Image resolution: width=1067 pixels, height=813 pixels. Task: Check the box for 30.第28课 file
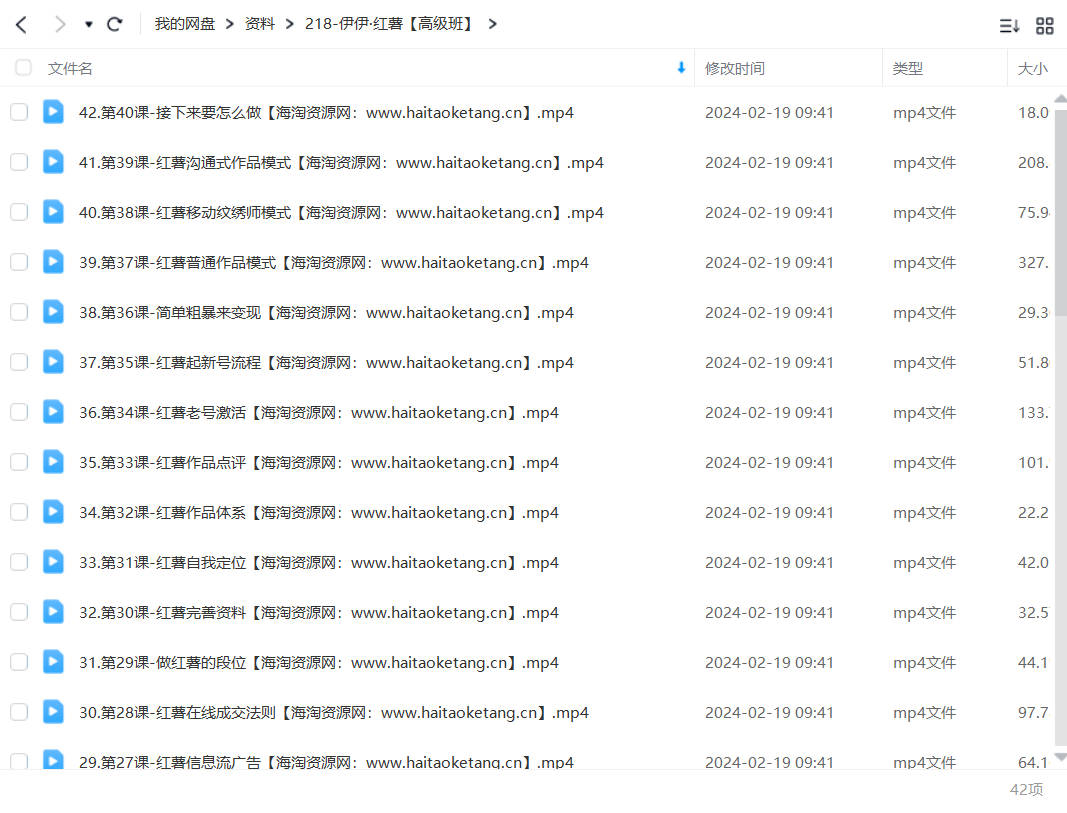[19, 712]
